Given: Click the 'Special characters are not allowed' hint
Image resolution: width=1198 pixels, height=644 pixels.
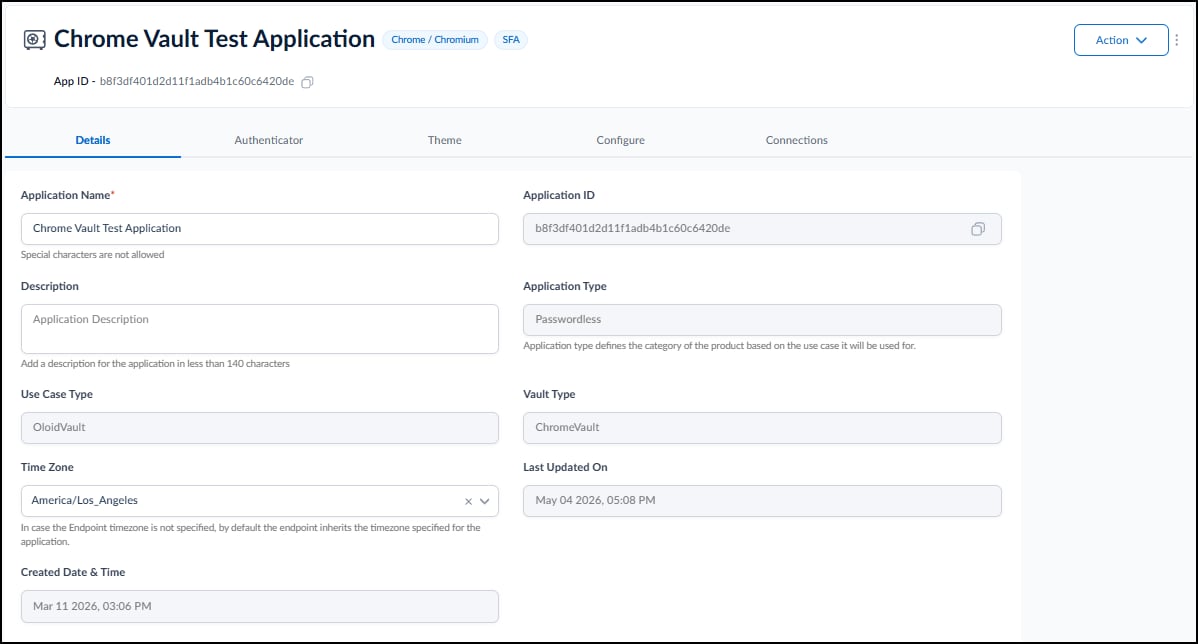Looking at the screenshot, I should click(92, 254).
